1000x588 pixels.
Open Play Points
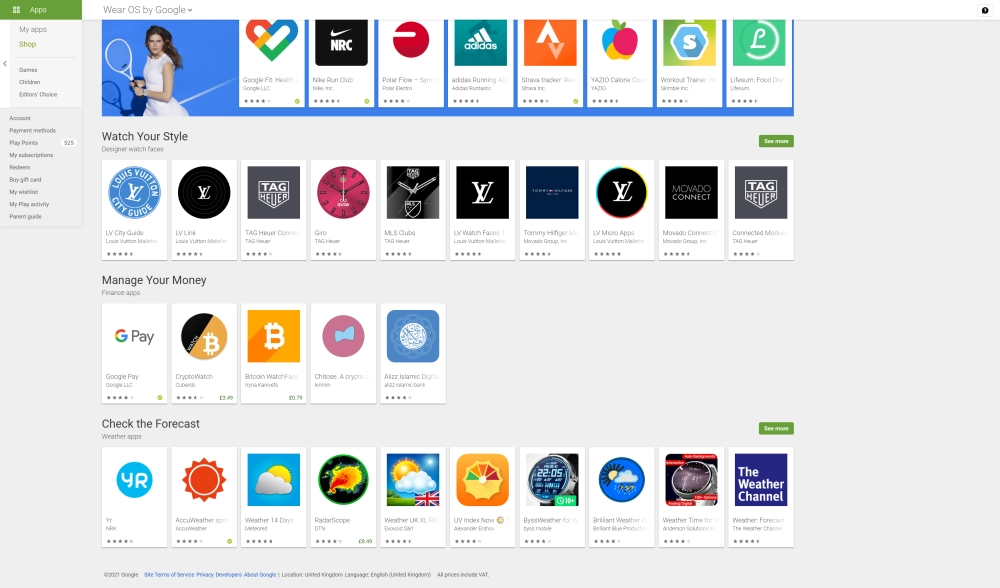(24, 143)
